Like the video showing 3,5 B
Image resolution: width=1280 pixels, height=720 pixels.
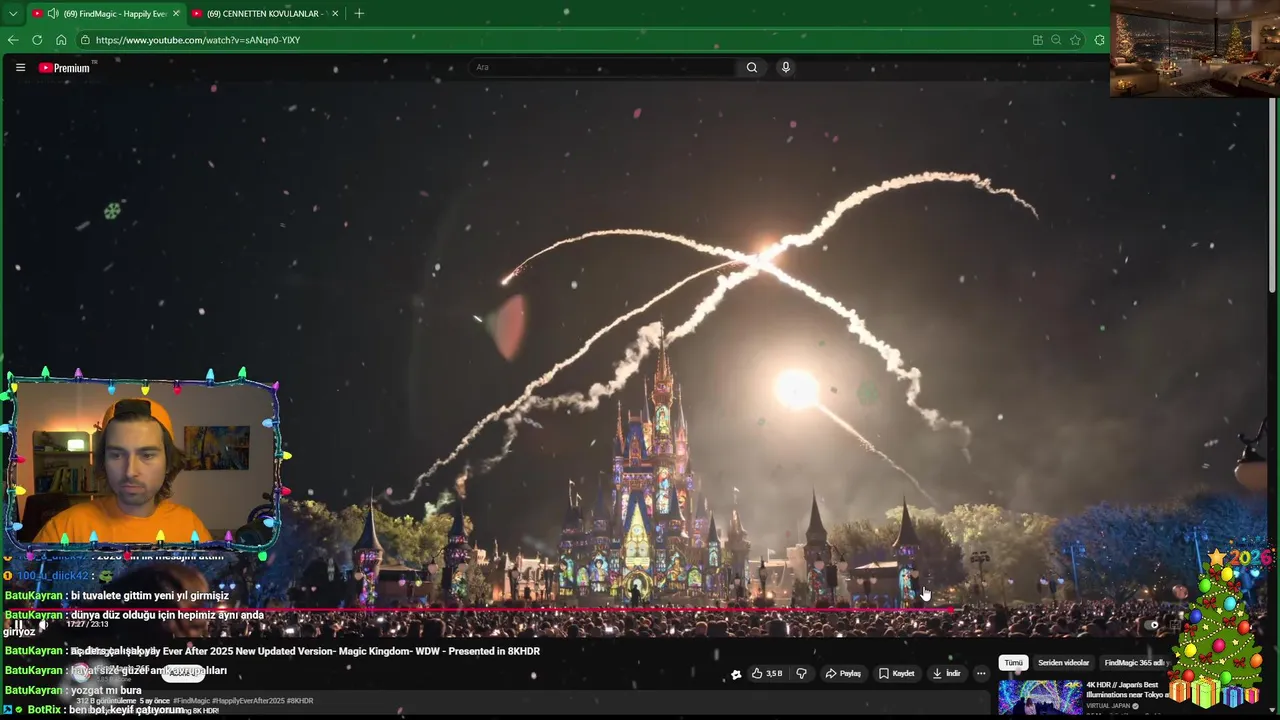pos(767,673)
